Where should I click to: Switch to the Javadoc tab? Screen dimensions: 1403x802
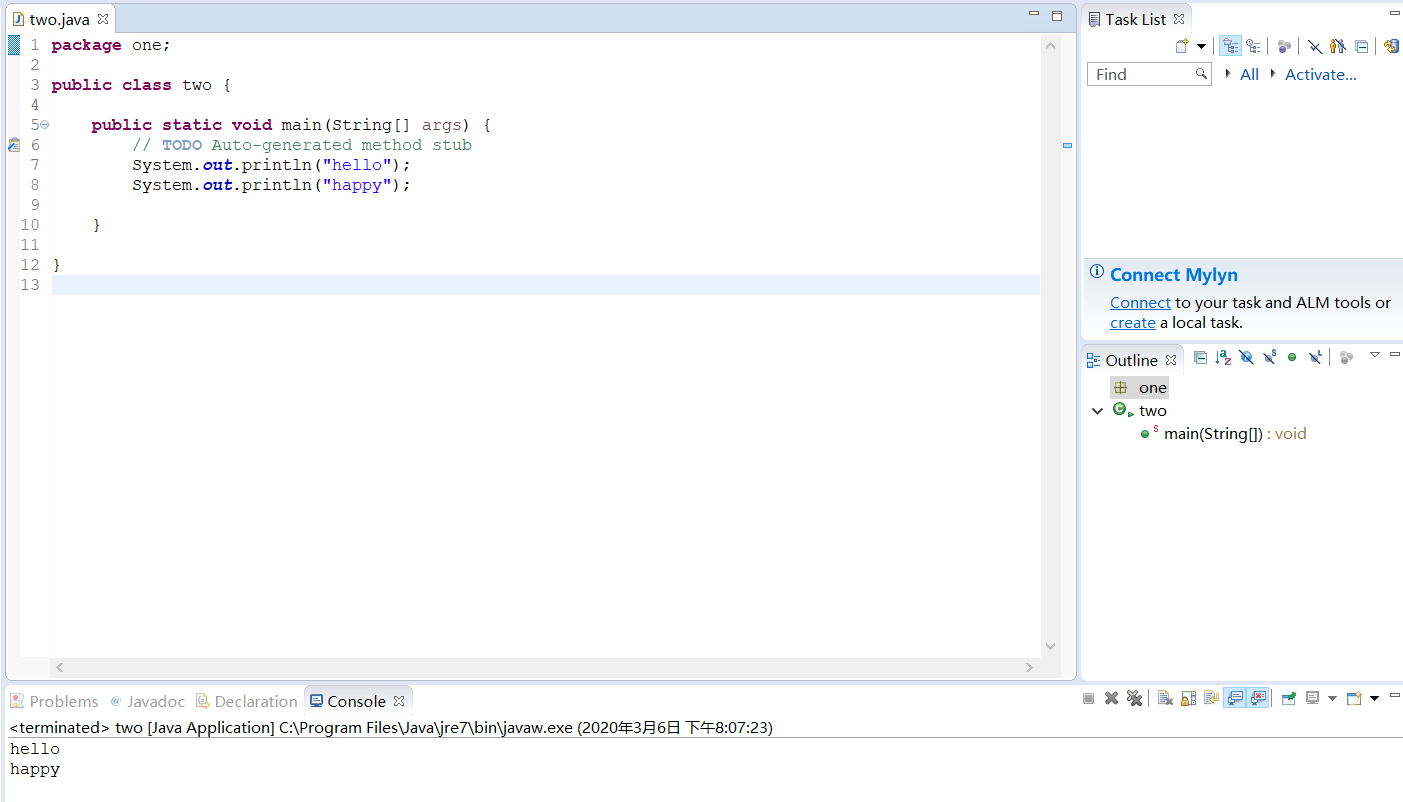point(147,701)
